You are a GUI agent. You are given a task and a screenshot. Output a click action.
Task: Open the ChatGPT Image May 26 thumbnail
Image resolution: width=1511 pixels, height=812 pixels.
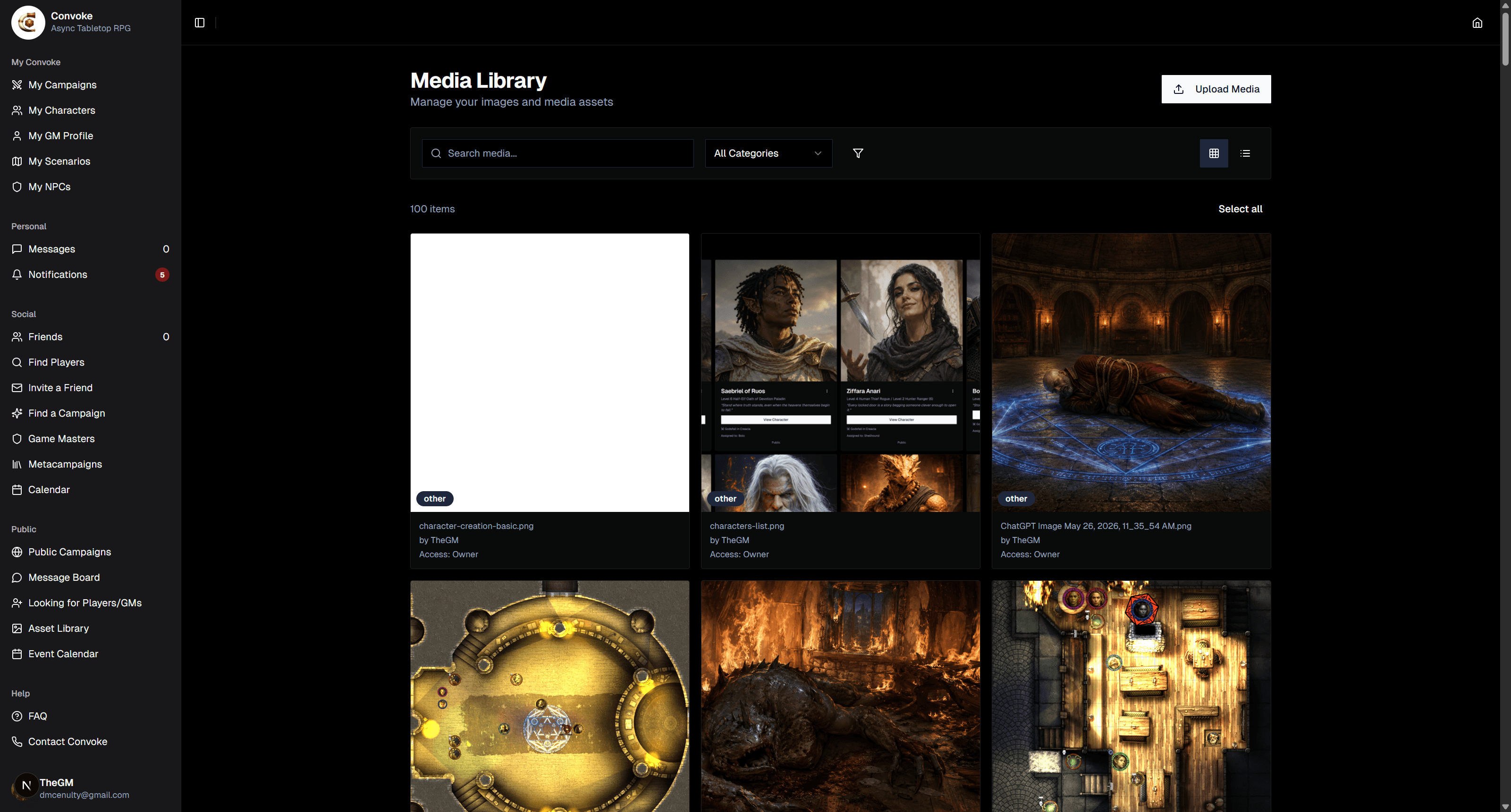(x=1131, y=373)
